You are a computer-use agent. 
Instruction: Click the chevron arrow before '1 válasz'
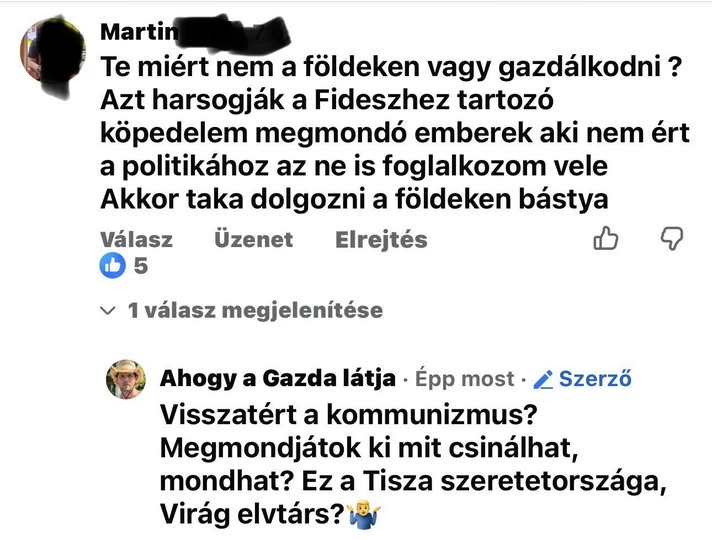coord(110,311)
